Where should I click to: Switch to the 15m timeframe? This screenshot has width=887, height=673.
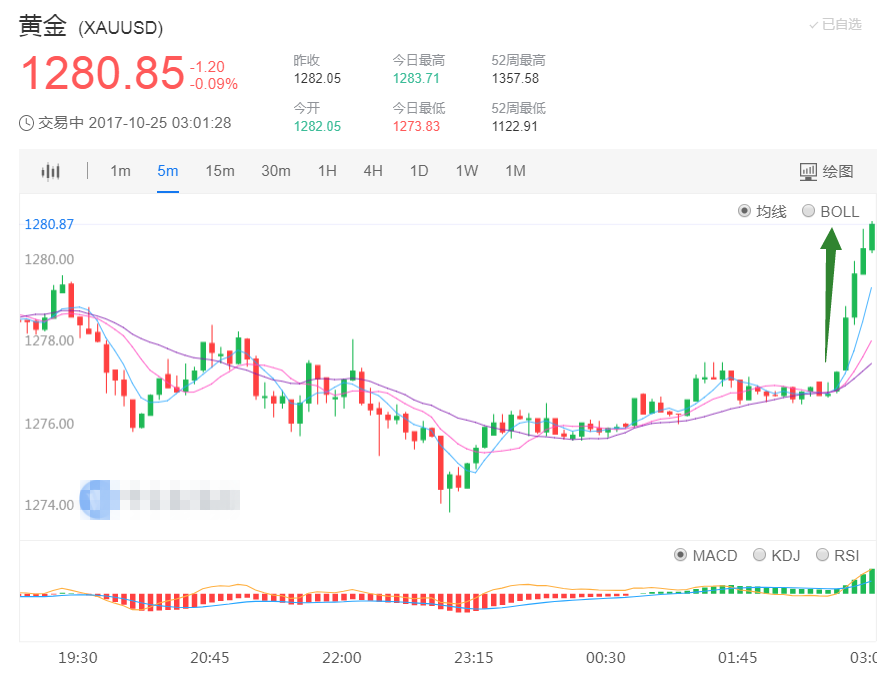pos(220,171)
